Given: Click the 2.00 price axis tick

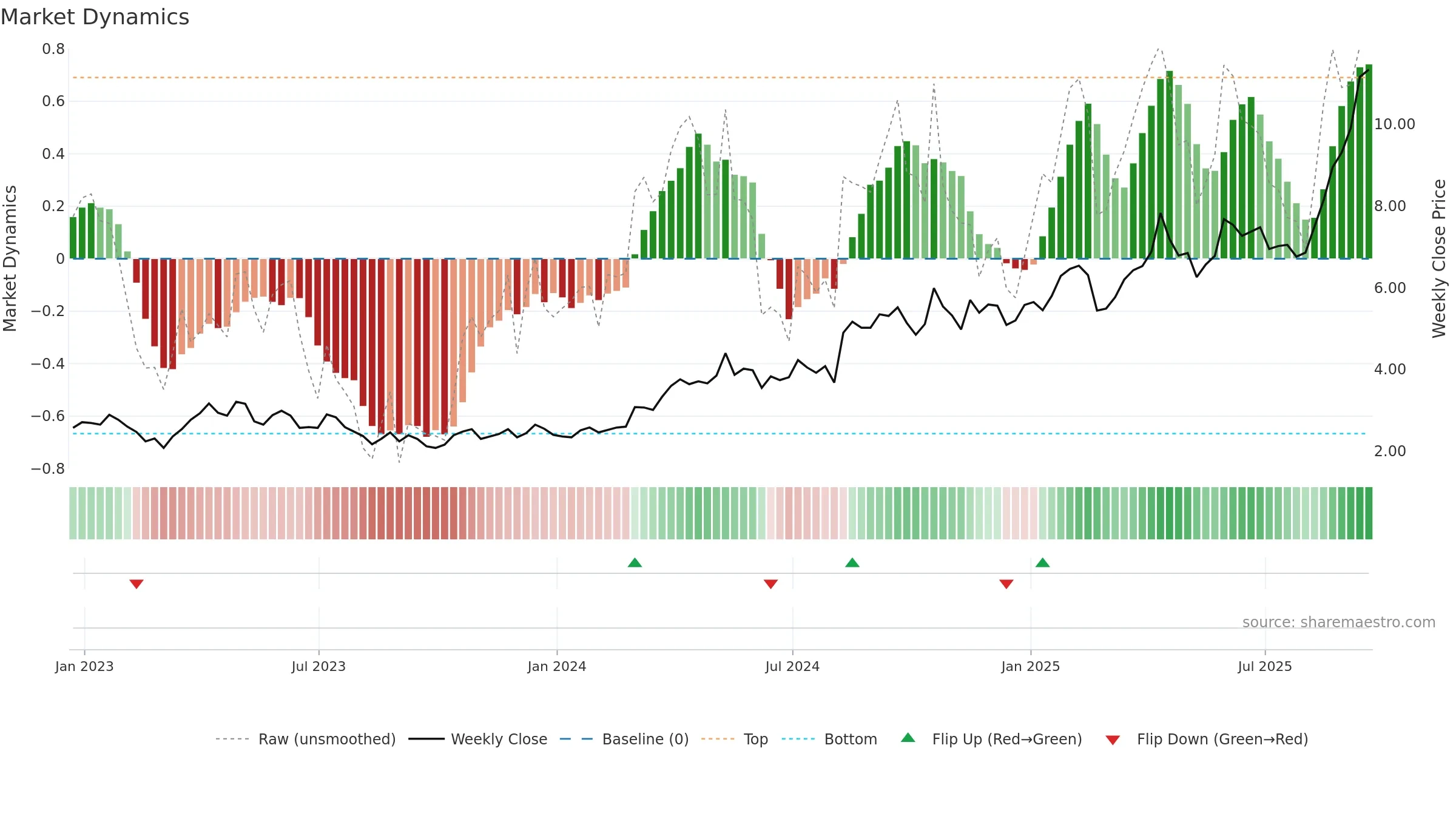Looking at the screenshot, I should point(1390,451).
